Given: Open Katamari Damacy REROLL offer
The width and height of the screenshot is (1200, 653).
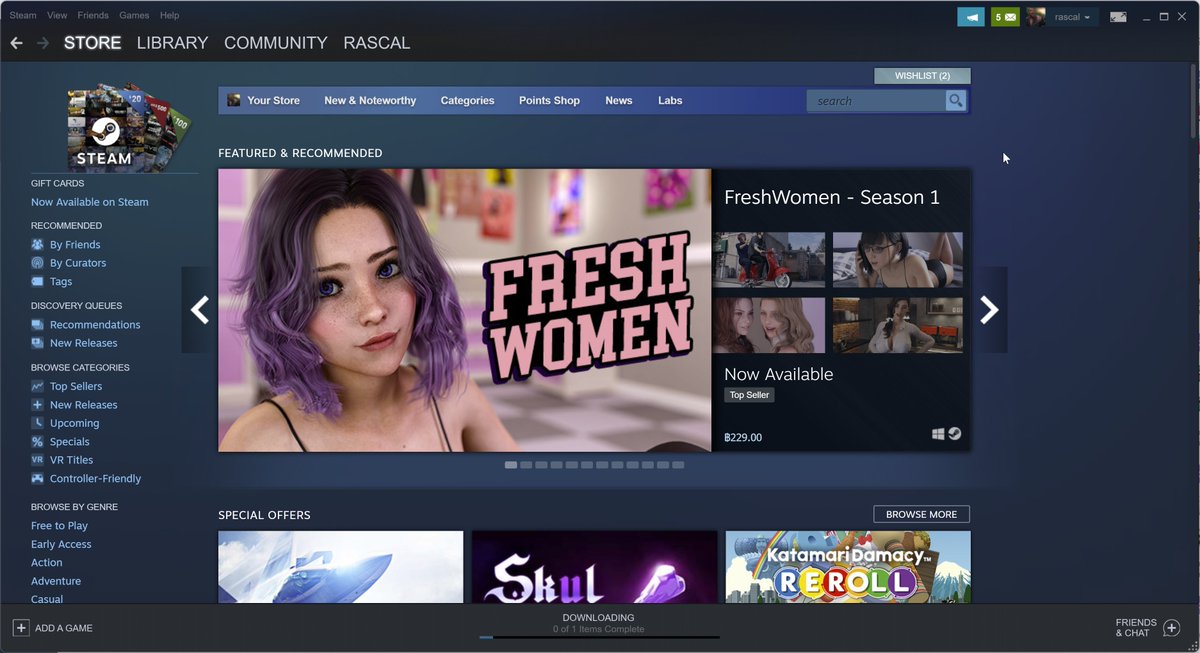Looking at the screenshot, I should click(848, 567).
